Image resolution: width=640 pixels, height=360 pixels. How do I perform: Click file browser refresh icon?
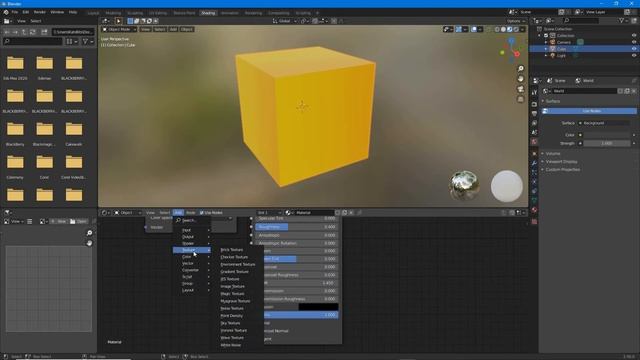point(33,32)
